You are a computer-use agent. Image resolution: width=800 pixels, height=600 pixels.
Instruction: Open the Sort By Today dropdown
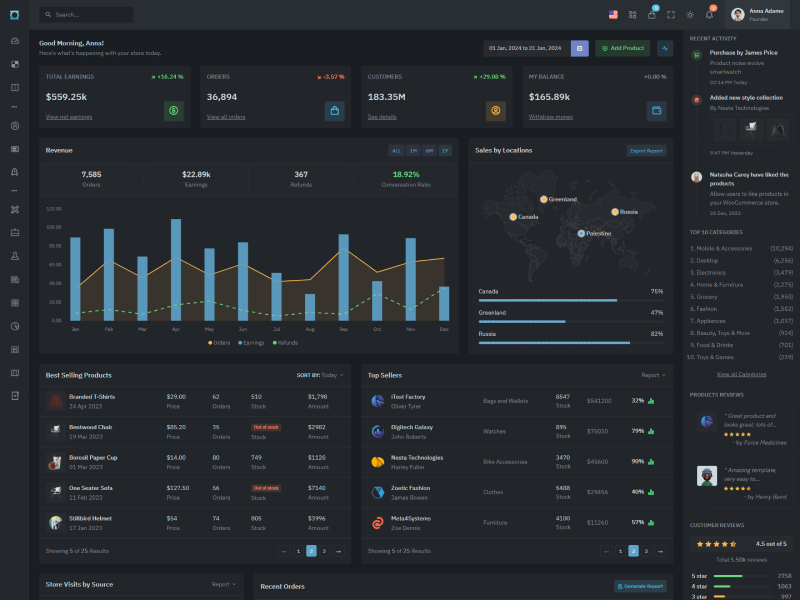pyautogui.click(x=320, y=375)
